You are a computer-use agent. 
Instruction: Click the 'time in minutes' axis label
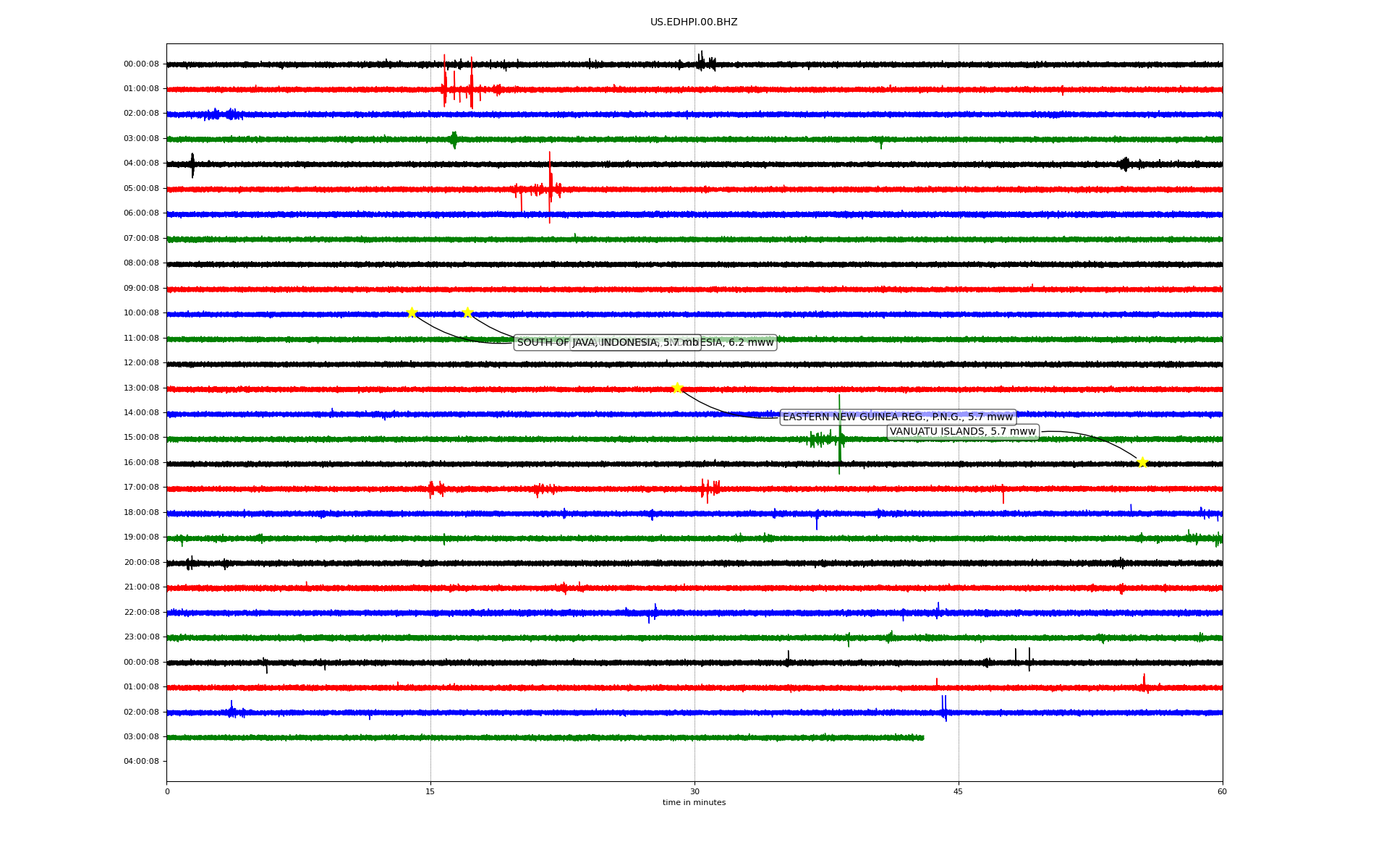tap(694, 803)
